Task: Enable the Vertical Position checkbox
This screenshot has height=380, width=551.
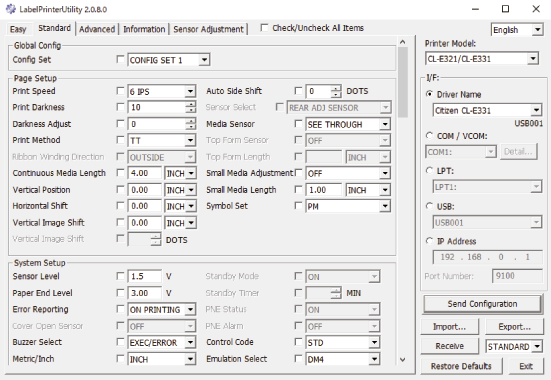Action: (120, 189)
